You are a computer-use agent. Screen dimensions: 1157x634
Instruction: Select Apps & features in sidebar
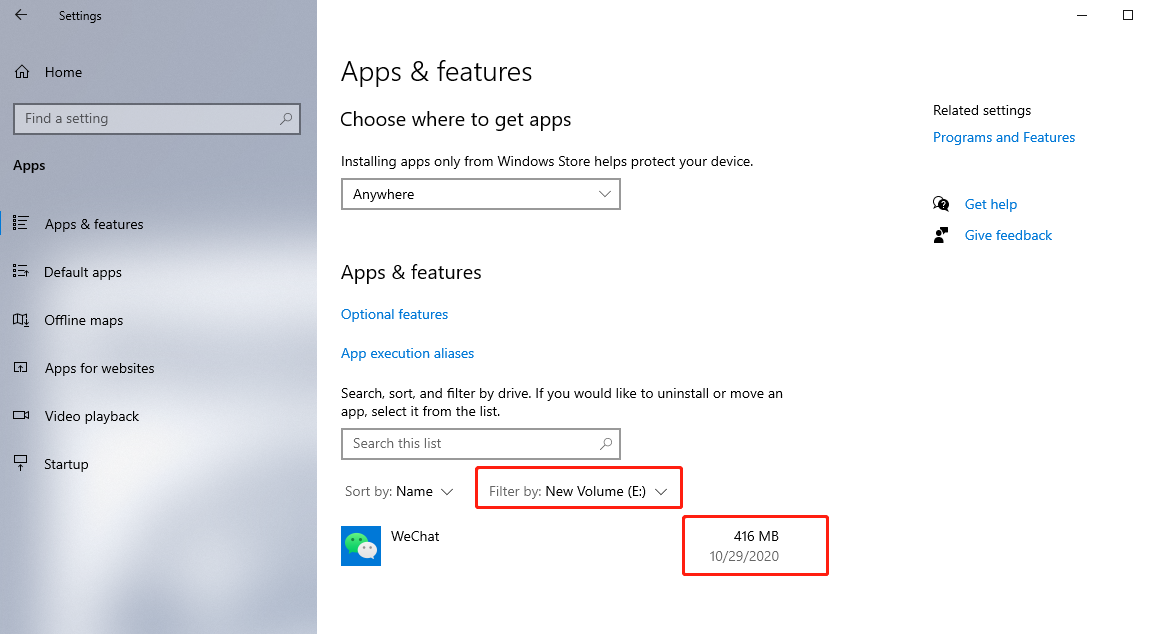[x=94, y=224]
